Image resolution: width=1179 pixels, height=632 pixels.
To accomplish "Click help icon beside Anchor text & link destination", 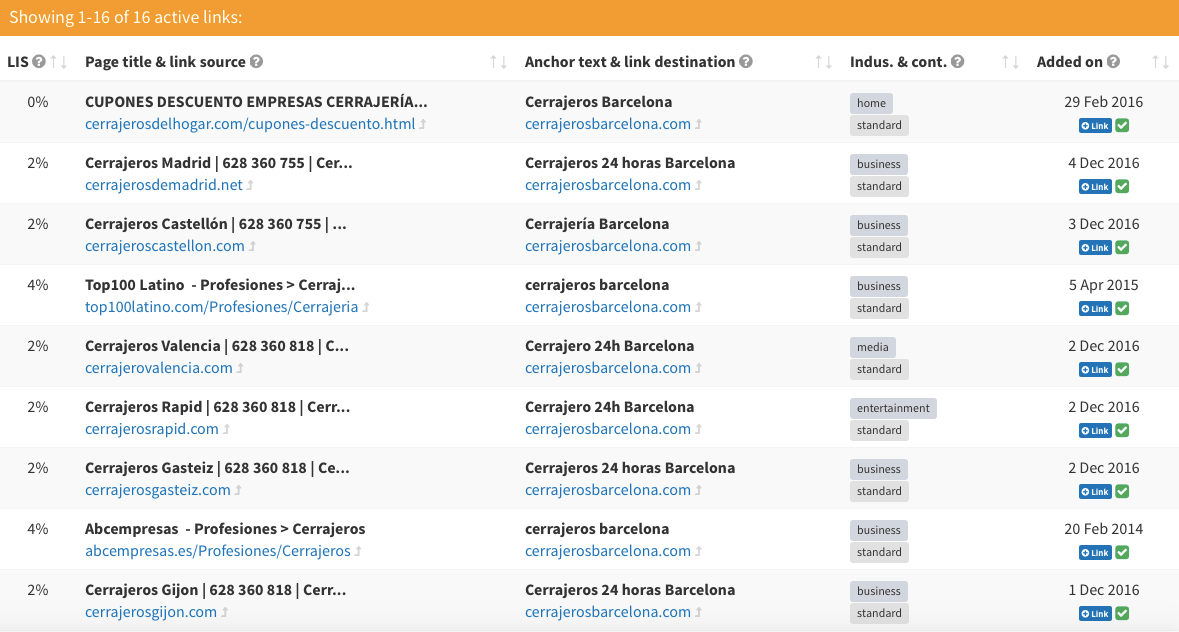I will pos(746,62).
